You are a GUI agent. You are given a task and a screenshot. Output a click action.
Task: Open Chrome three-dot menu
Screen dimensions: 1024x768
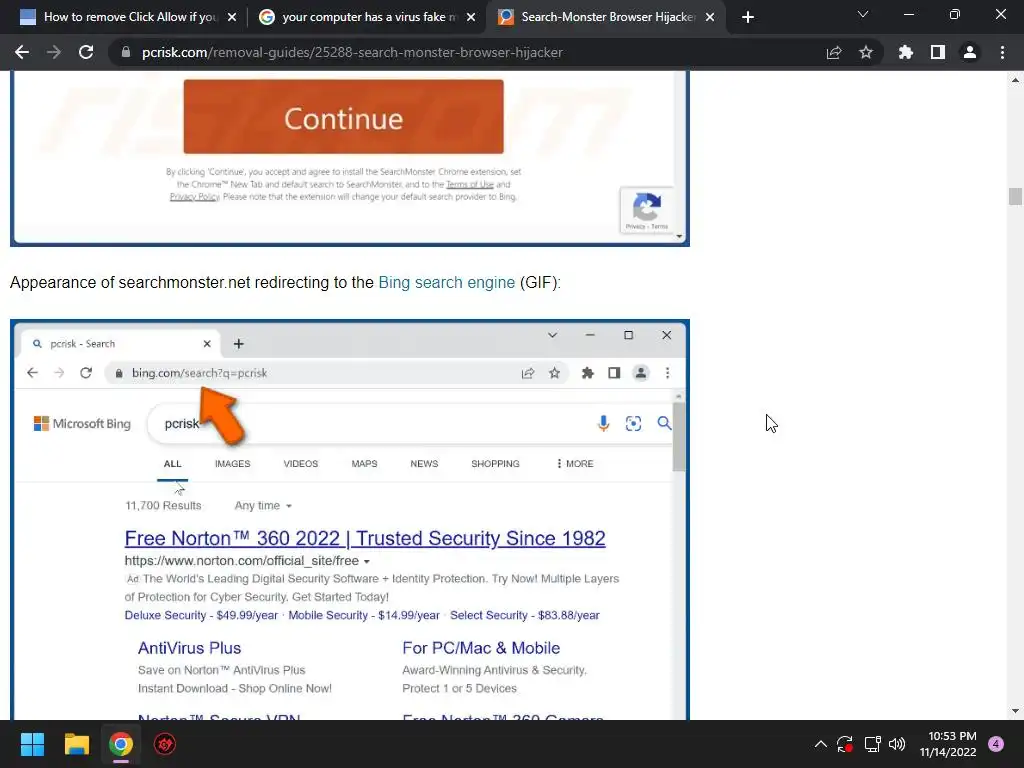1002,52
